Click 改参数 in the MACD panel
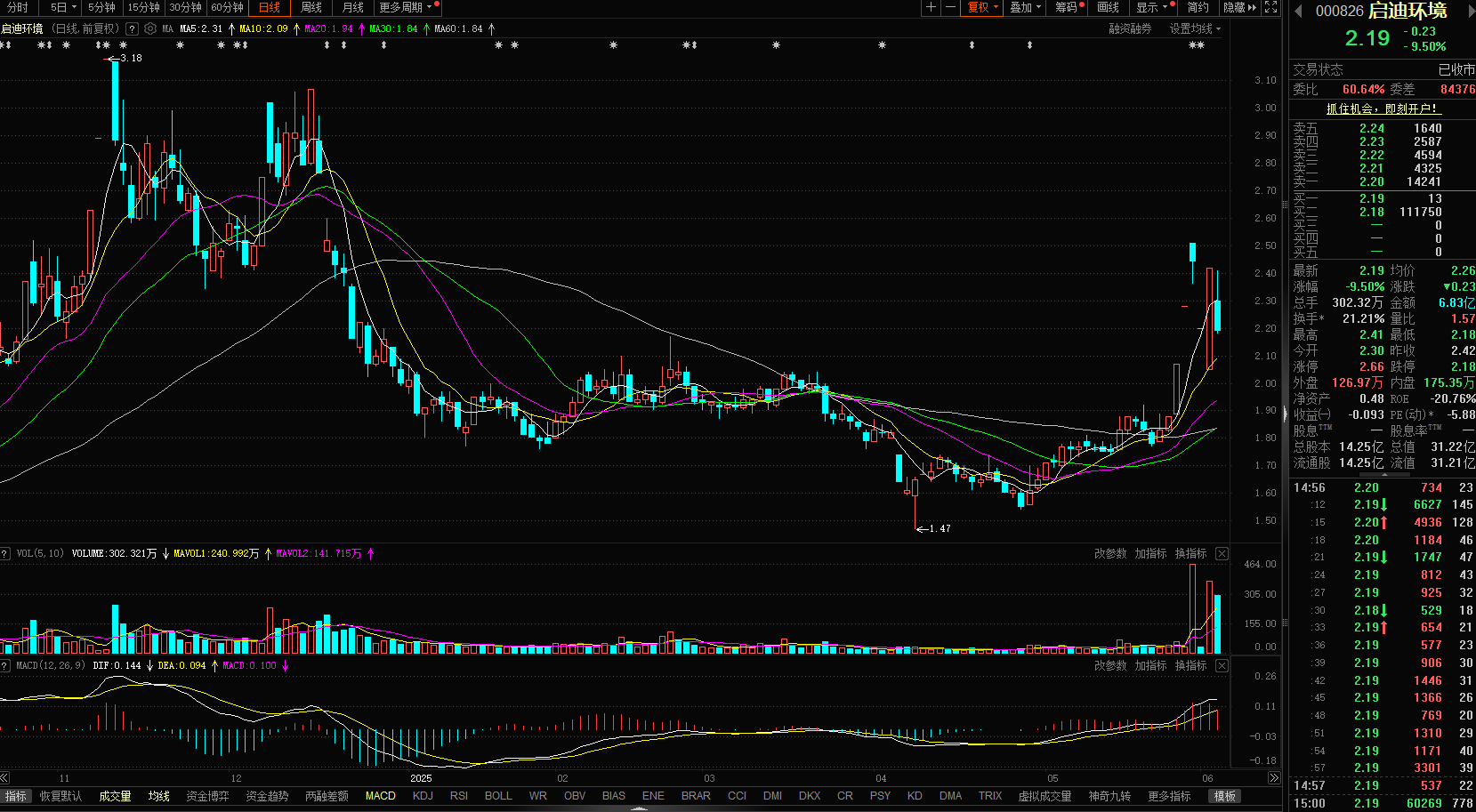The image size is (1476, 812). (1110, 665)
